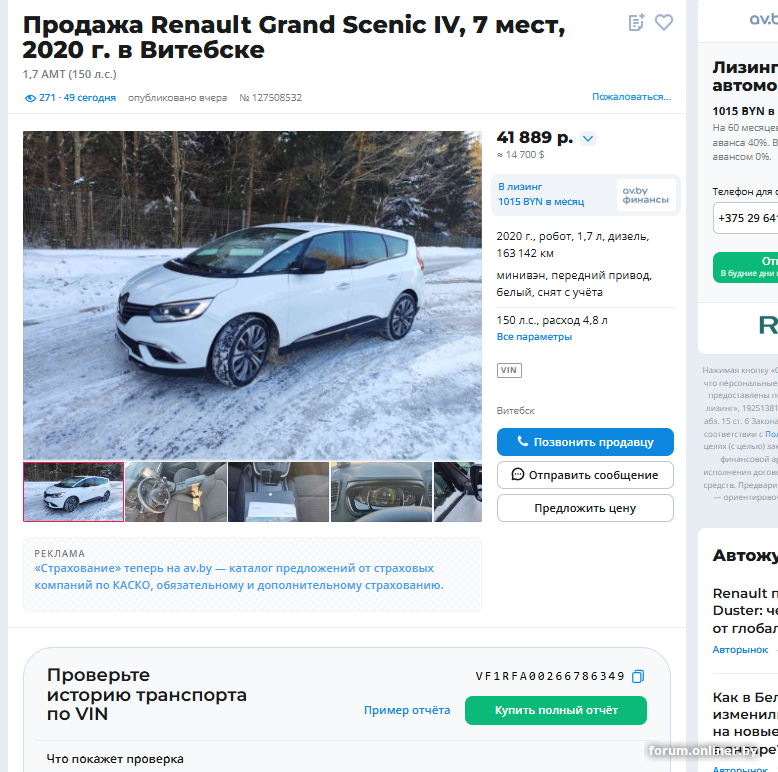Screen dimensions: 778x772
Task: Click the av.by финансы logo
Action: click(646, 195)
